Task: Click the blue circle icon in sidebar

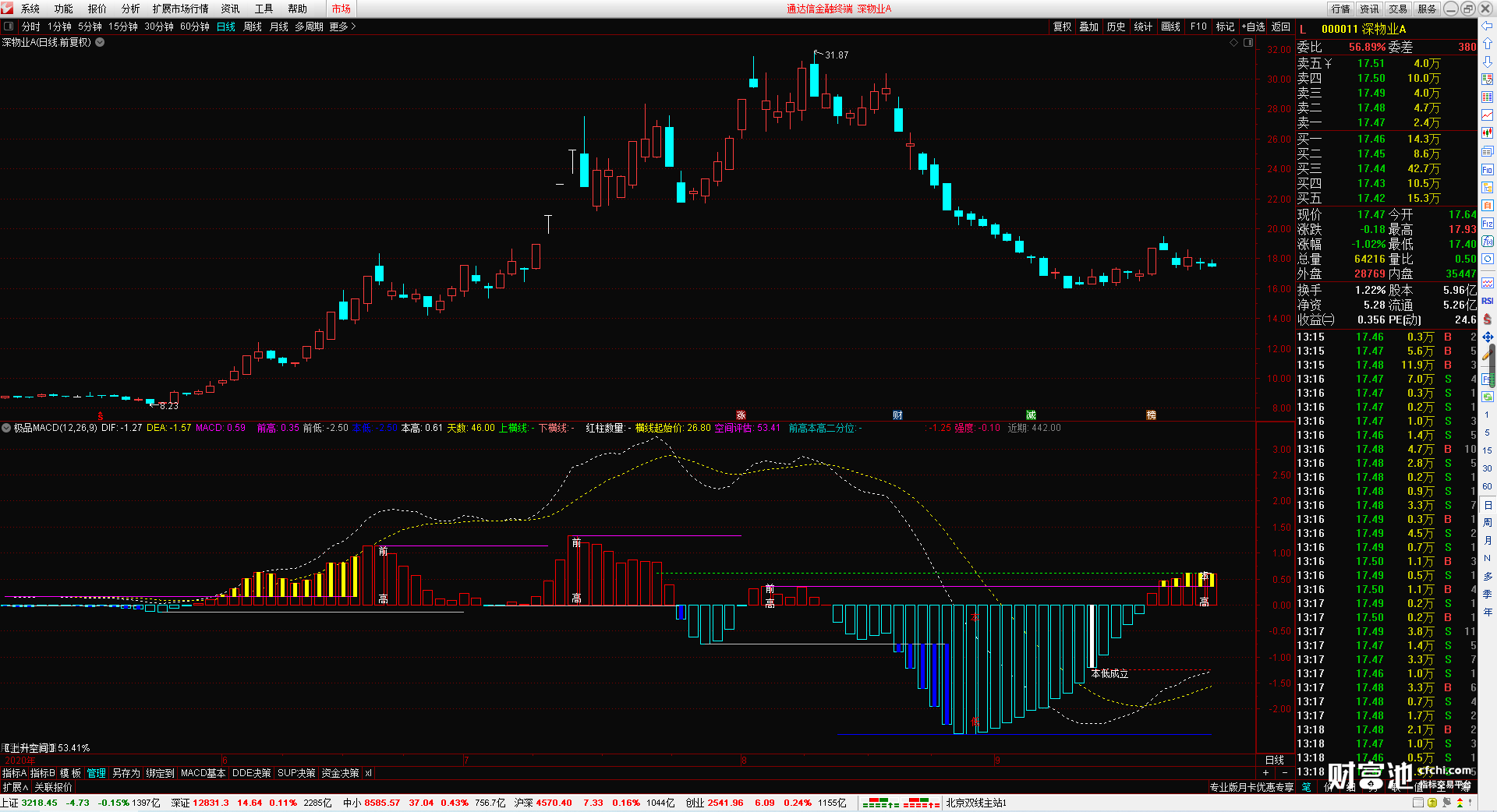Action: click(x=1488, y=259)
